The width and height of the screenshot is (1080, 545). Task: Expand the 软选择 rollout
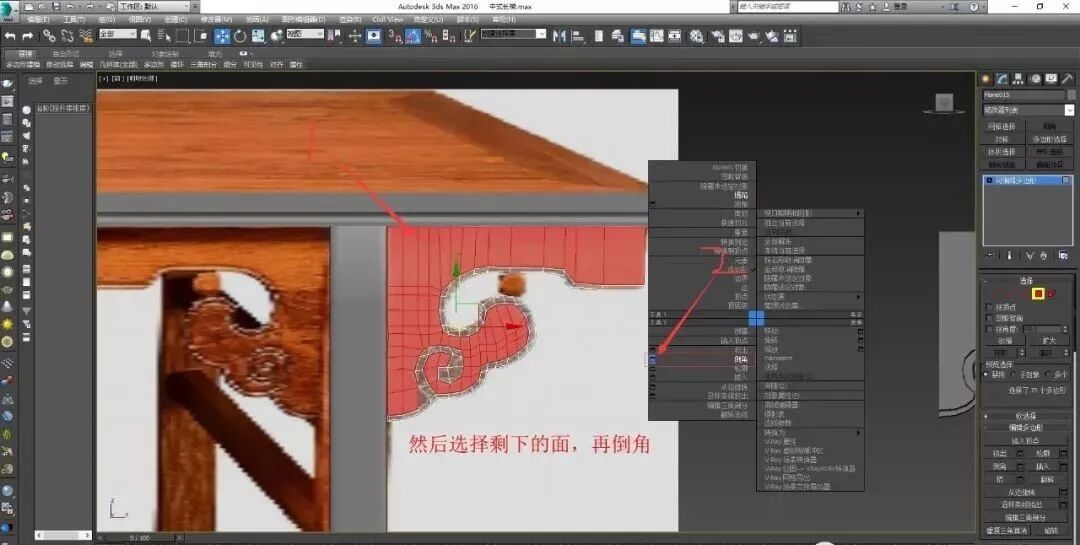point(1026,416)
